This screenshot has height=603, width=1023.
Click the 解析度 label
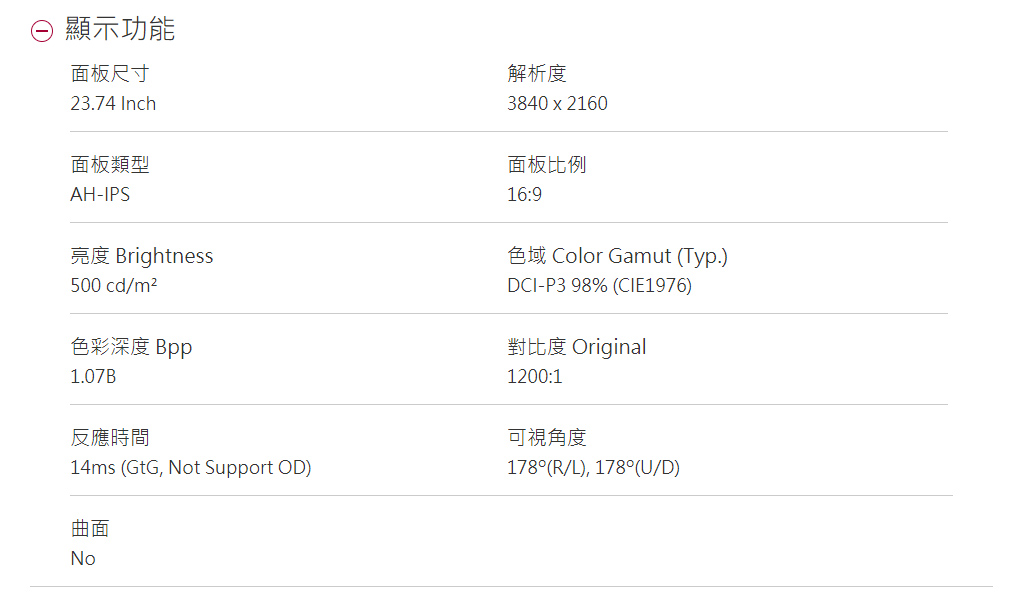(537, 74)
